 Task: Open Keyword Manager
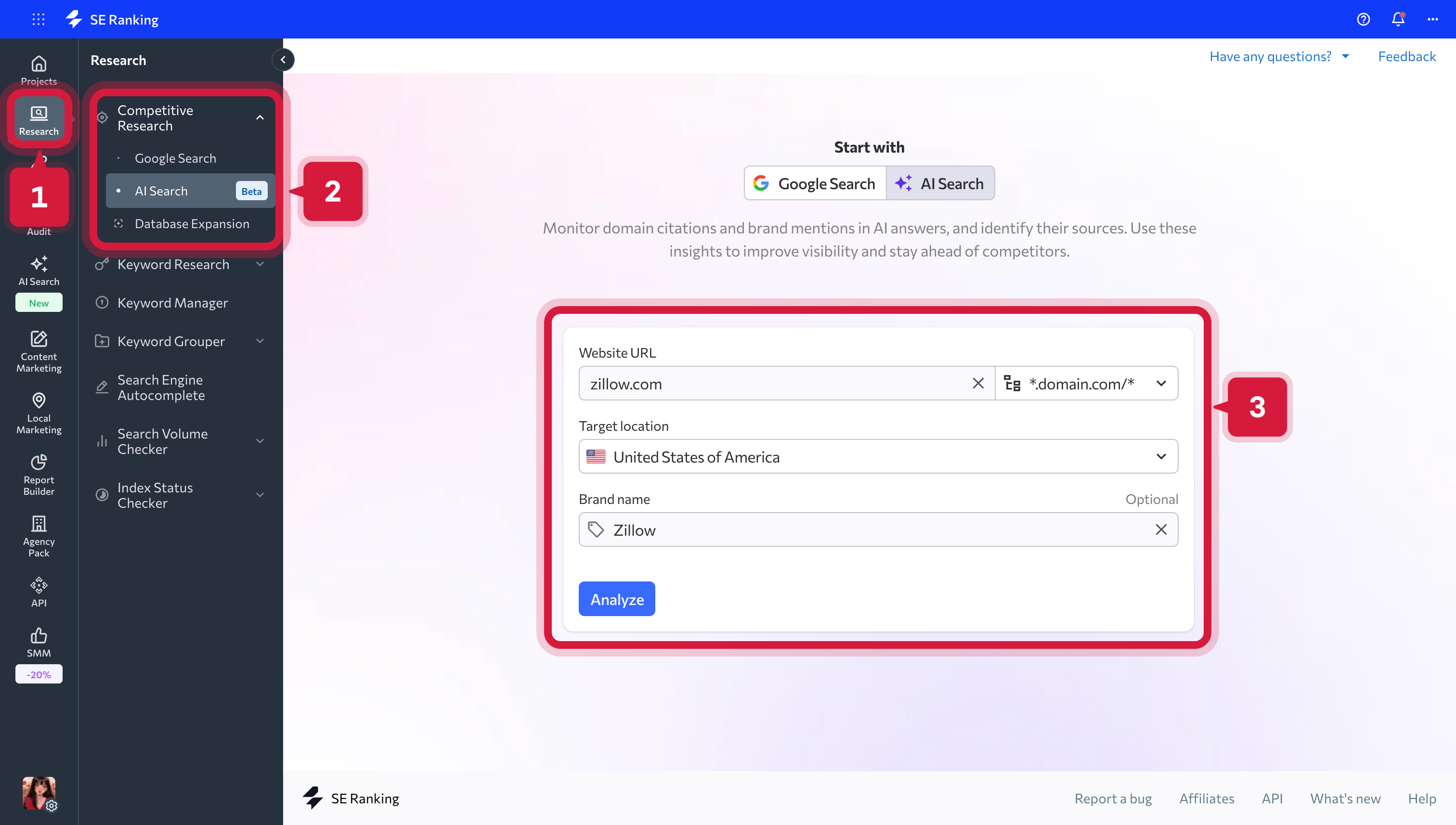(x=172, y=303)
